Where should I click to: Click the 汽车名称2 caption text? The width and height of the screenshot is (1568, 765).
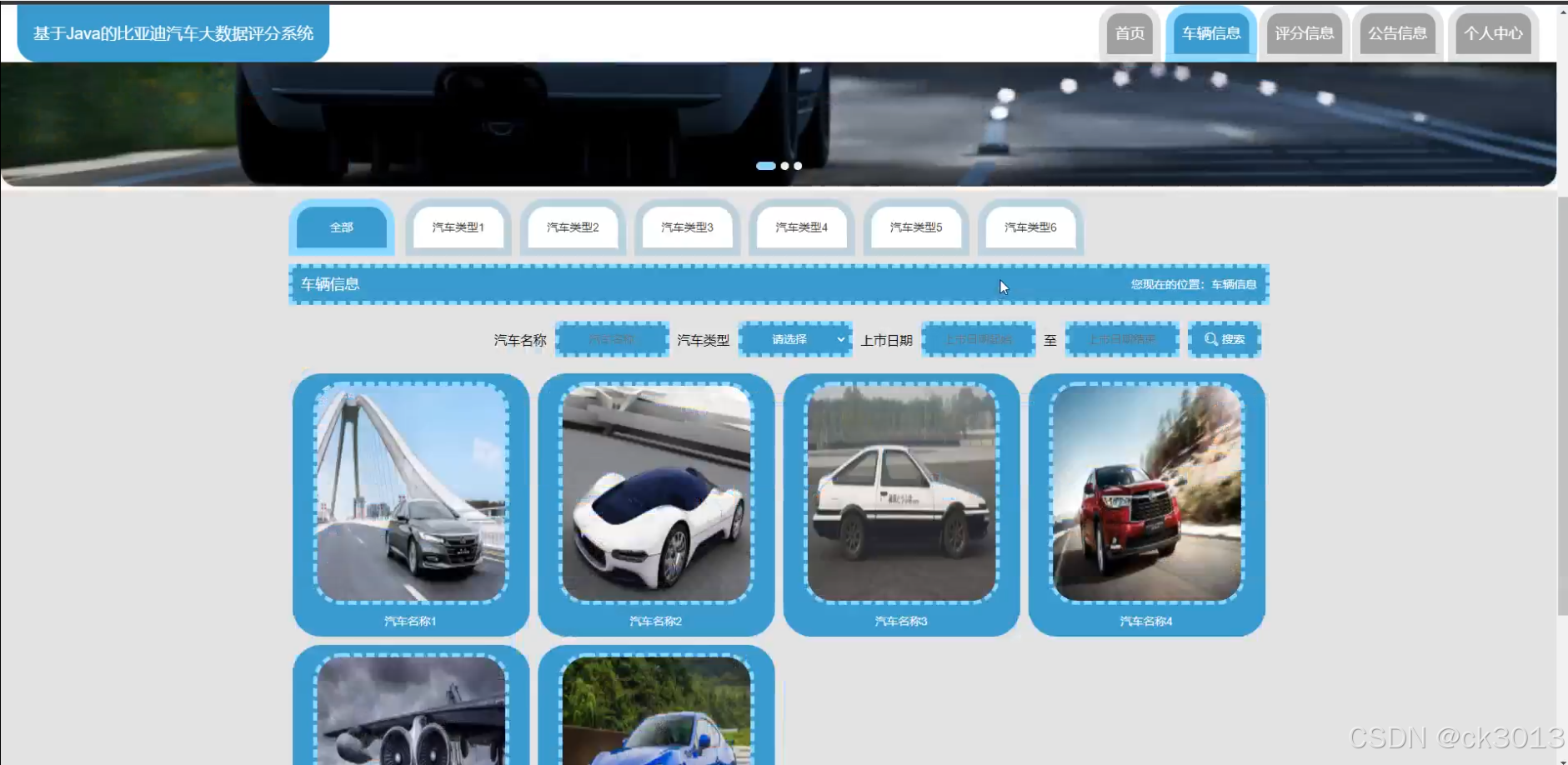(x=655, y=621)
